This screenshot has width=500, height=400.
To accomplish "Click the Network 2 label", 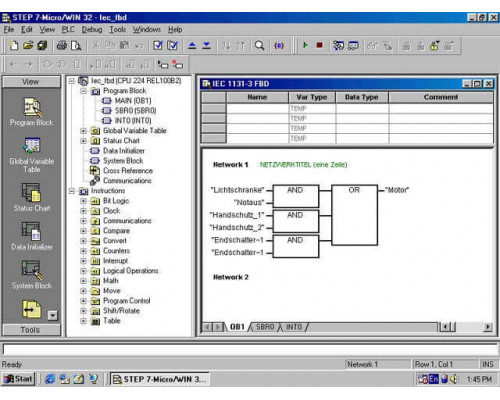I will click(x=231, y=277).
